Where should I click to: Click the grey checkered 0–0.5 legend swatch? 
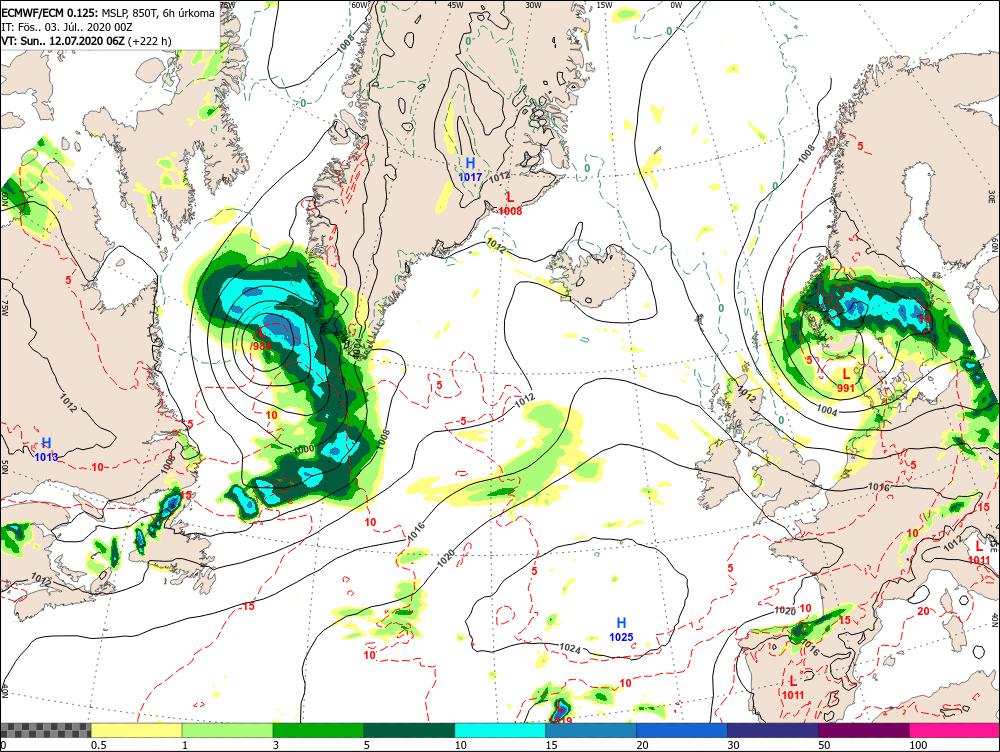click(x=45, y=730)
